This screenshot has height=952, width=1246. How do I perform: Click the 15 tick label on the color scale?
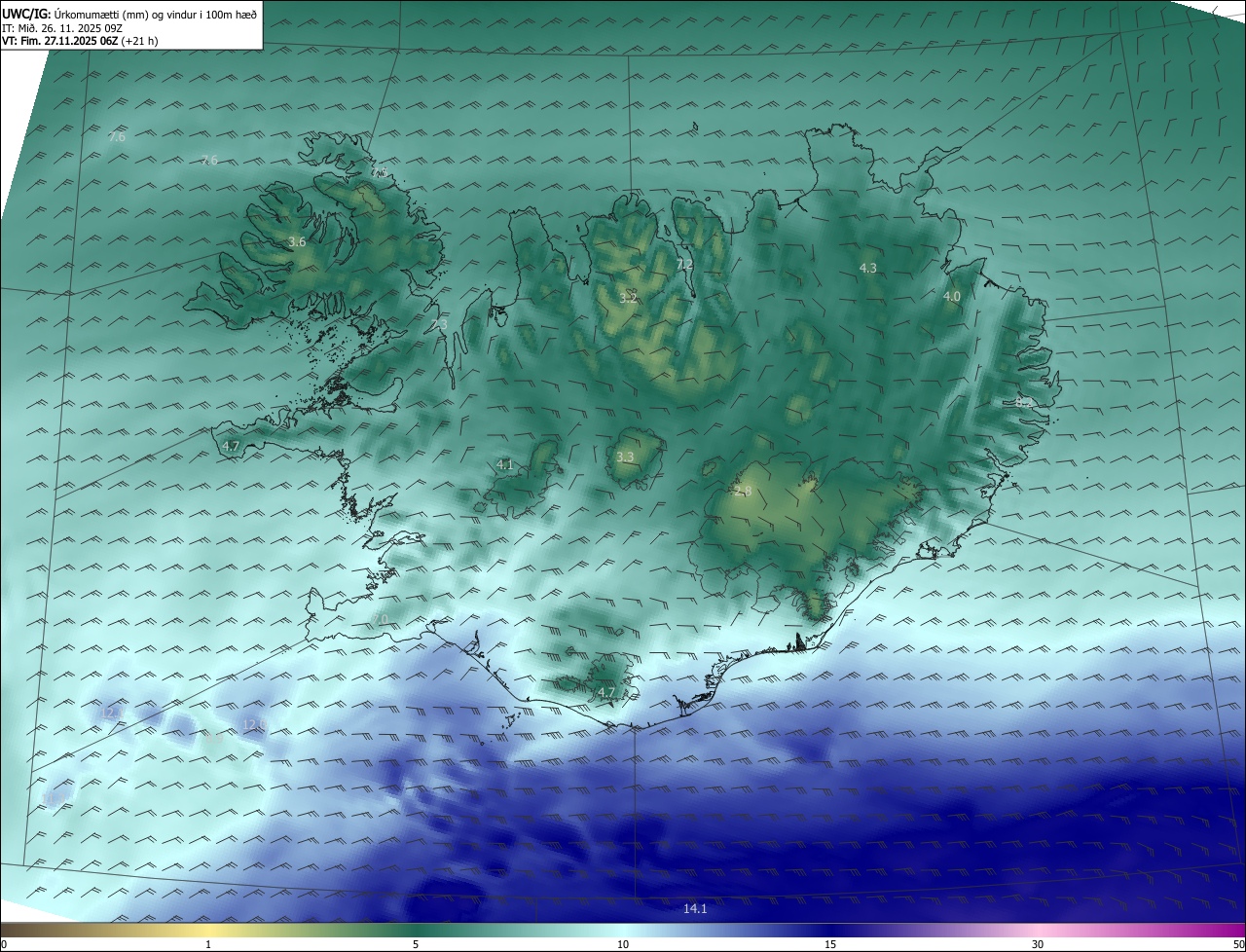(830, 944)
